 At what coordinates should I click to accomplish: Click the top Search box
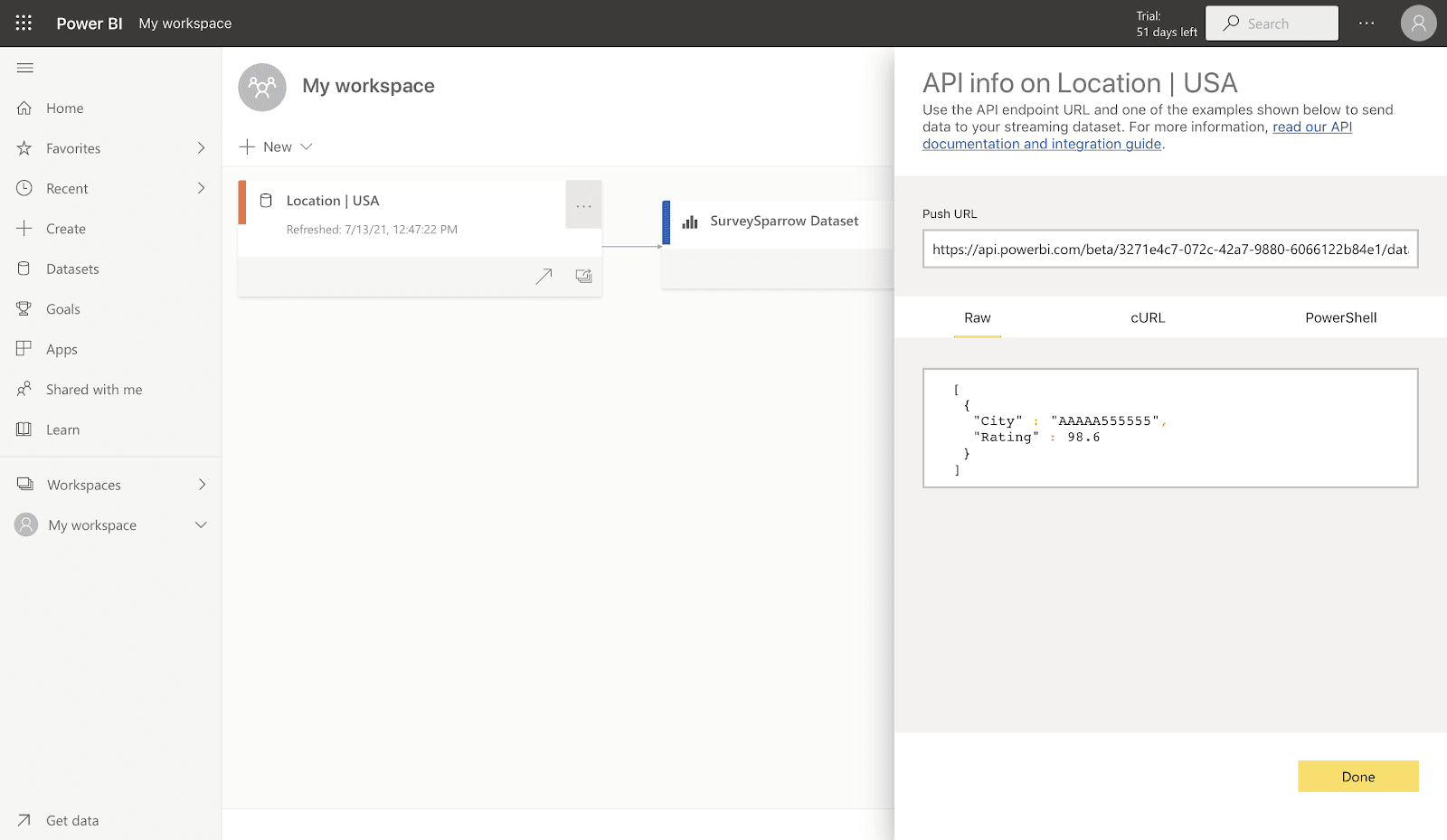(1272, 24)
